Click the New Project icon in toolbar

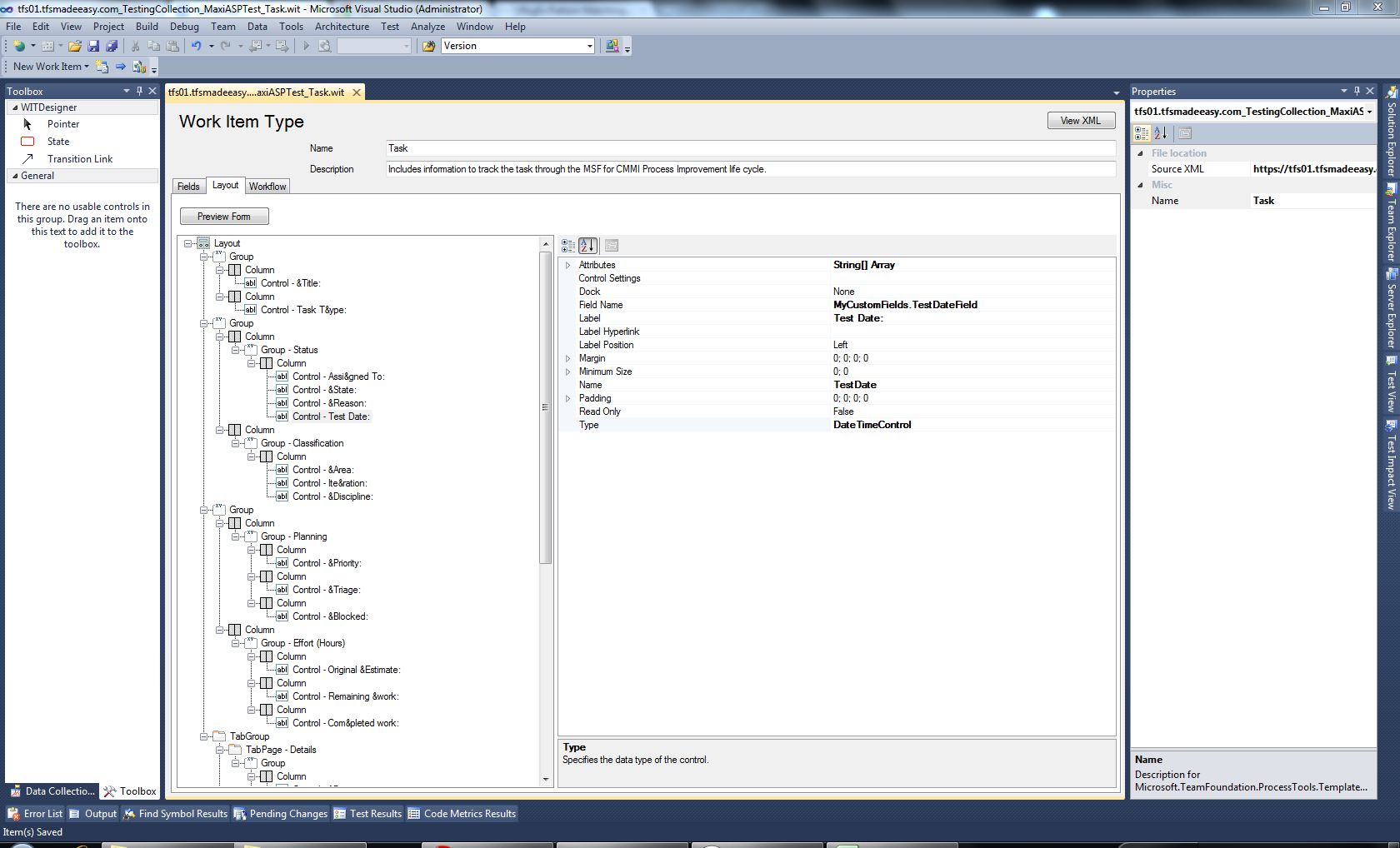click(18, 46)
